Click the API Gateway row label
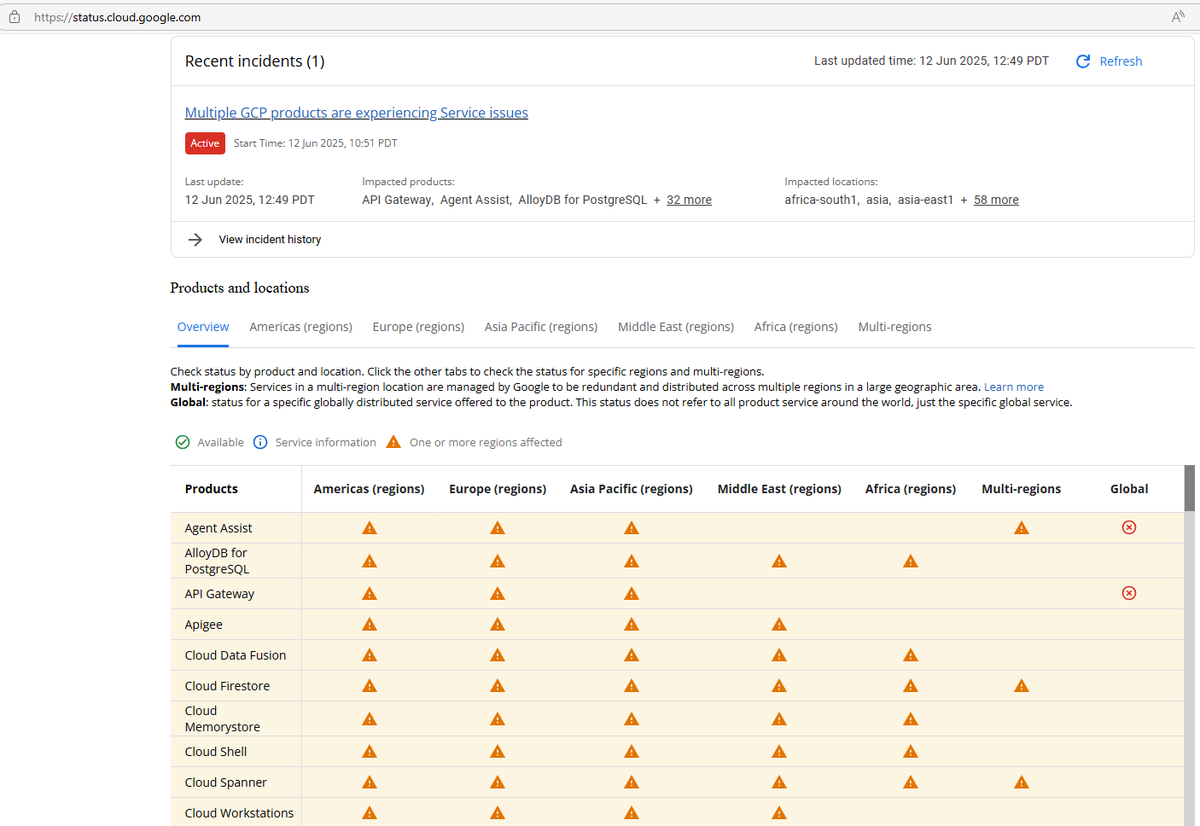The height and width of the screenshot is (826, 1200). click(x=220, y=594)
